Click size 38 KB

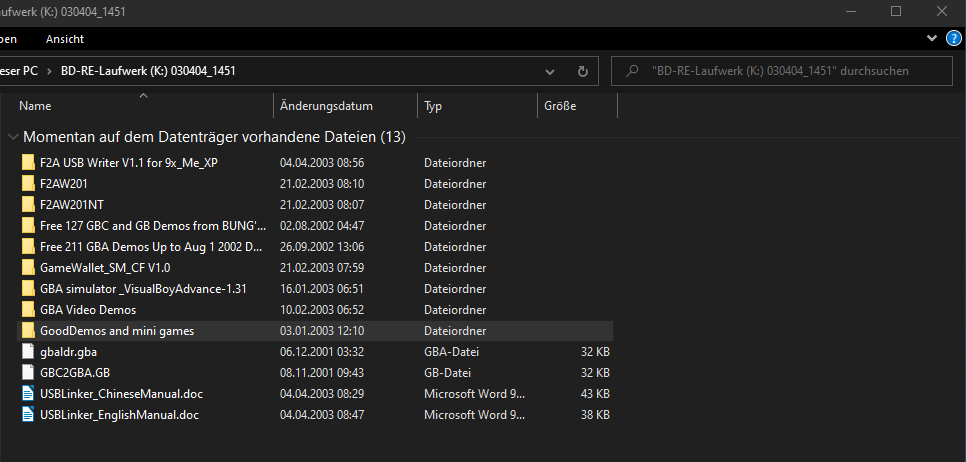[x=595, y=415]
